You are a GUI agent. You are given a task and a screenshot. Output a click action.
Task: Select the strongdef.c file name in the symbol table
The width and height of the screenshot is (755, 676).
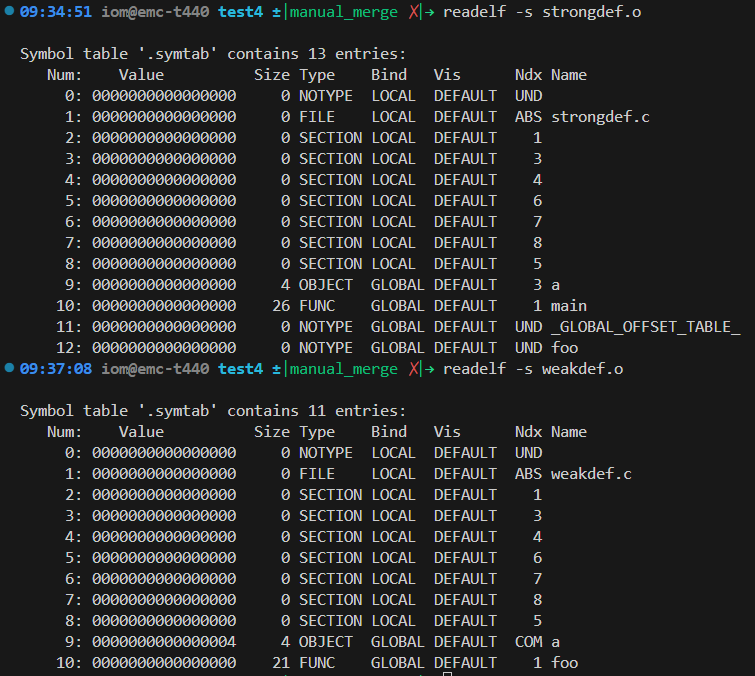600,117
